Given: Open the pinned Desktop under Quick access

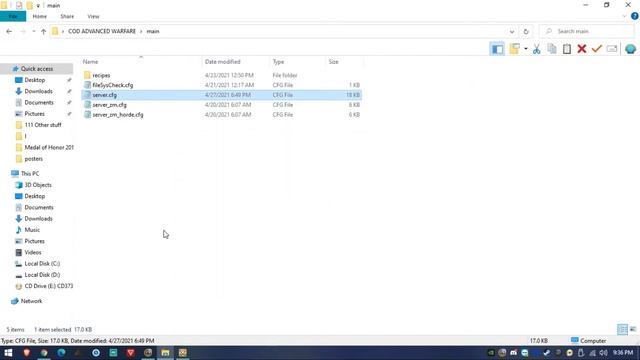Looking at the screenshot, I should (x=35, y=80).
